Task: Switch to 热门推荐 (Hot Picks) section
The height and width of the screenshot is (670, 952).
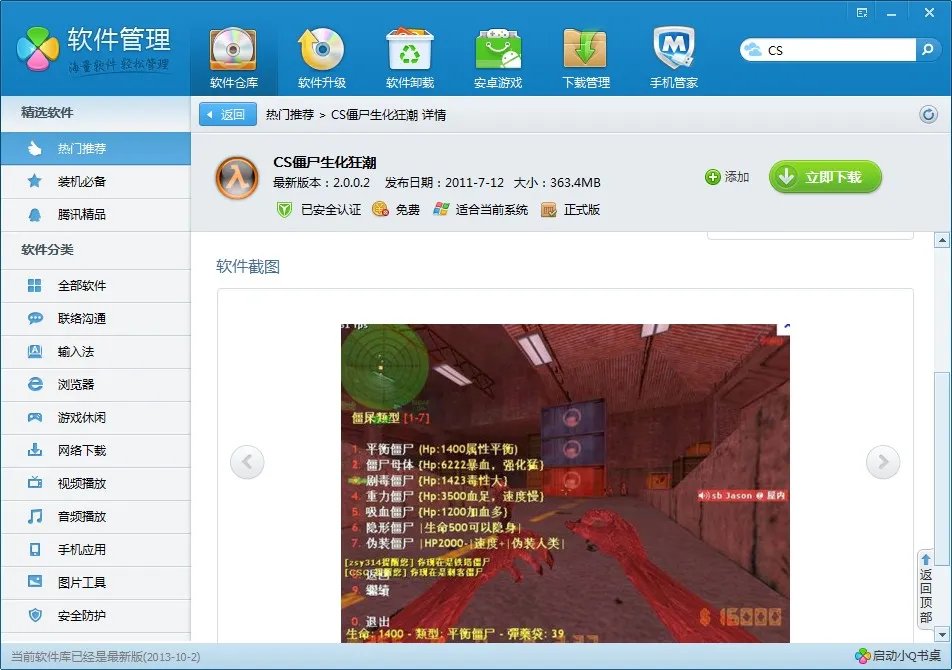Action: pos(96,148)
